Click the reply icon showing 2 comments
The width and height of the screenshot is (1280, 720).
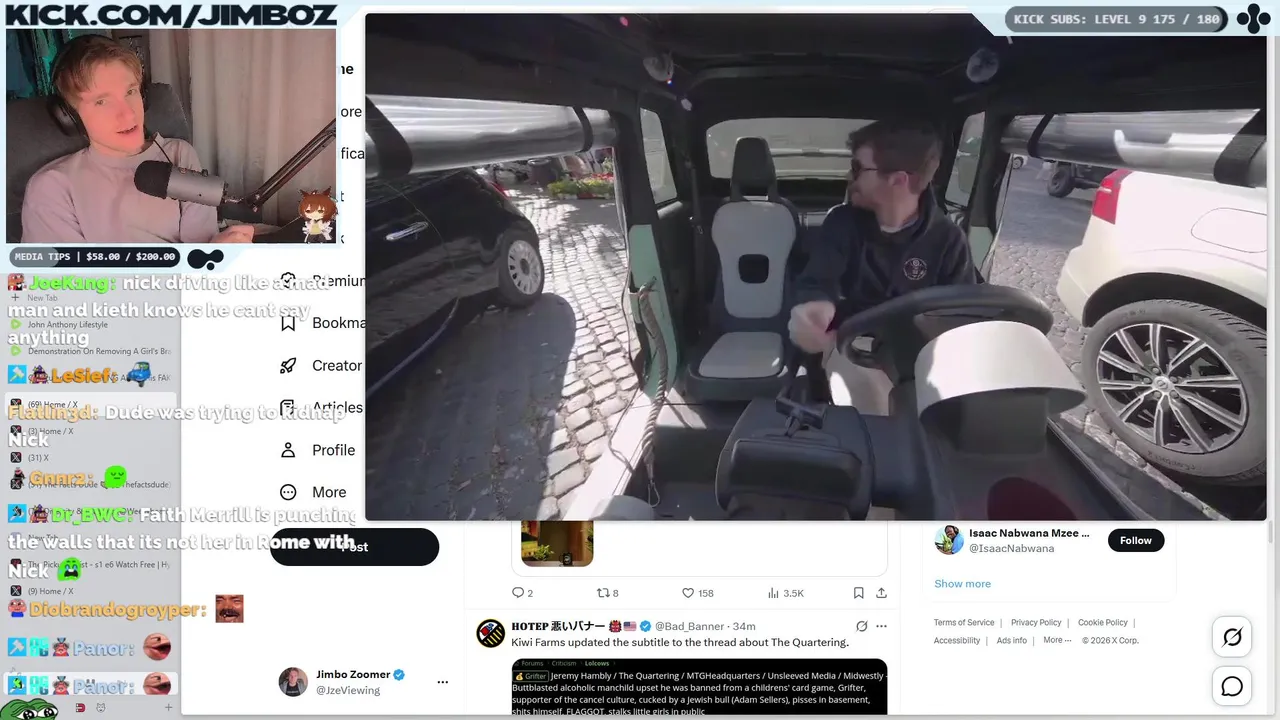pos(518,593)
